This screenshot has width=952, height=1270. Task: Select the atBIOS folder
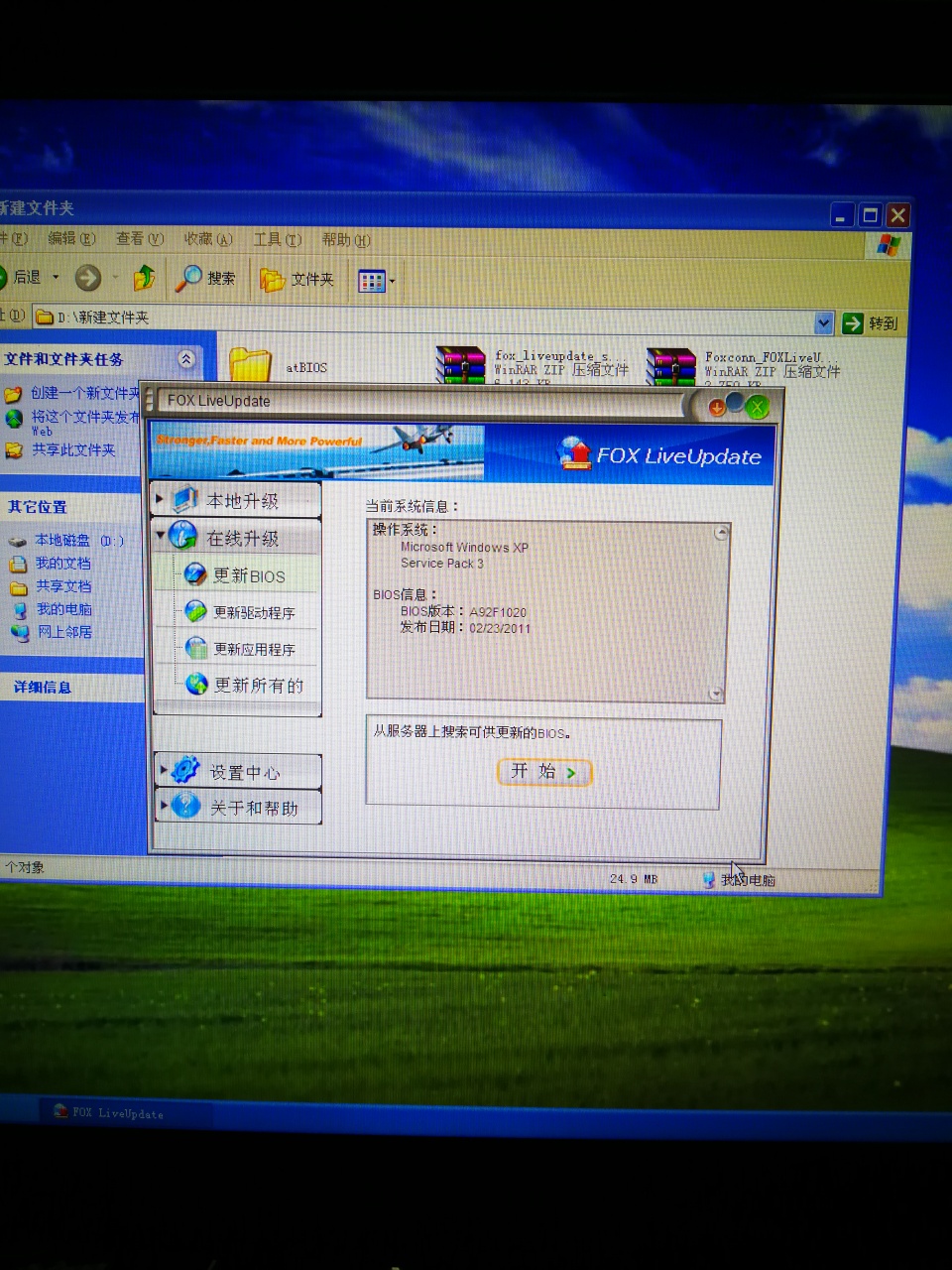(x=278, y=365)
